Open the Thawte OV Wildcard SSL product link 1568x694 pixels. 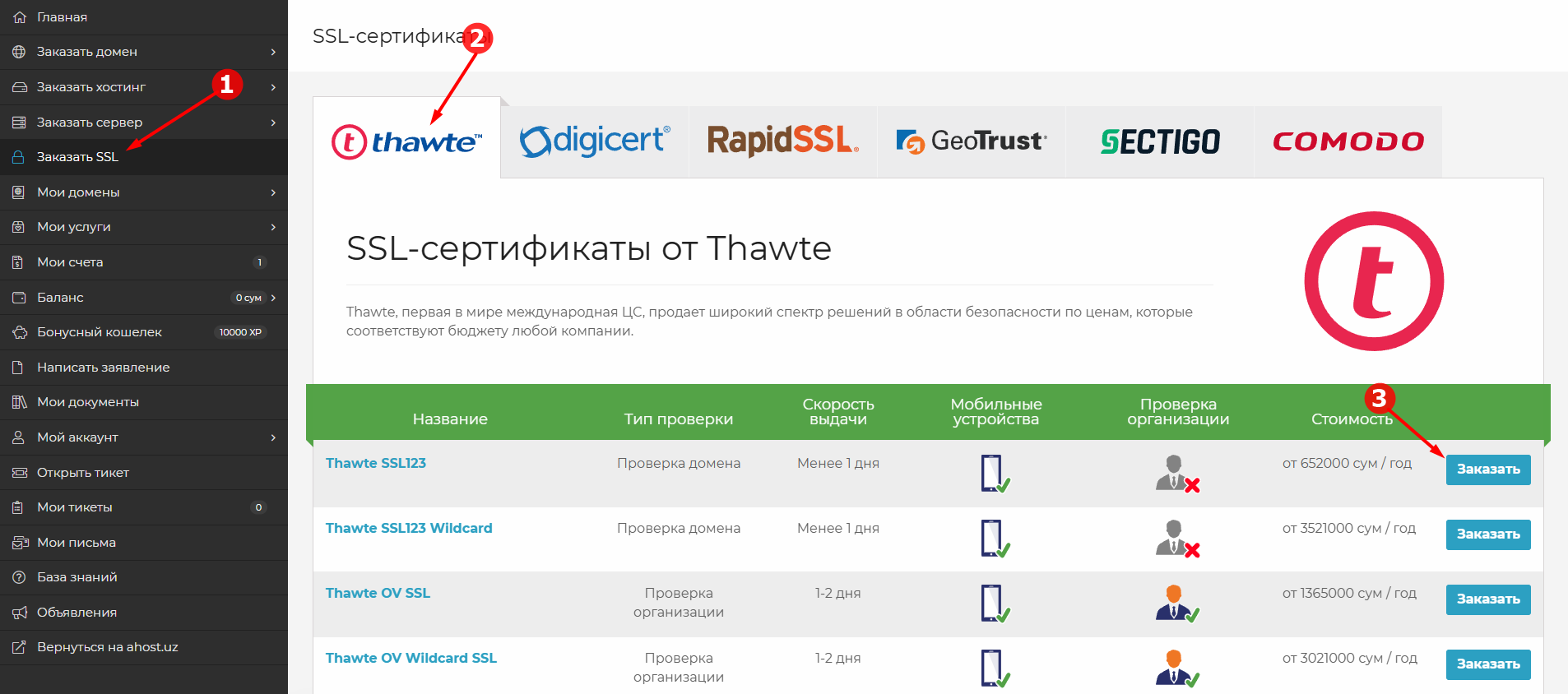pos(411,658)
